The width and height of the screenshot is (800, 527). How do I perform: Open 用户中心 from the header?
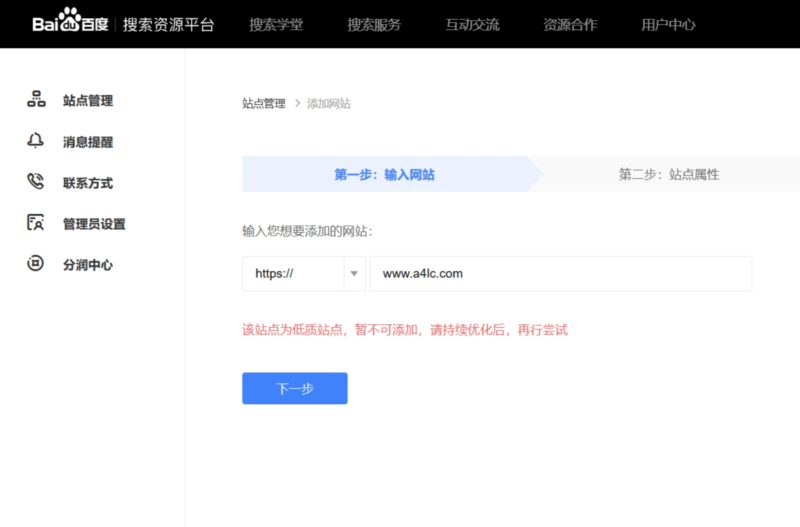coord(668,24)
